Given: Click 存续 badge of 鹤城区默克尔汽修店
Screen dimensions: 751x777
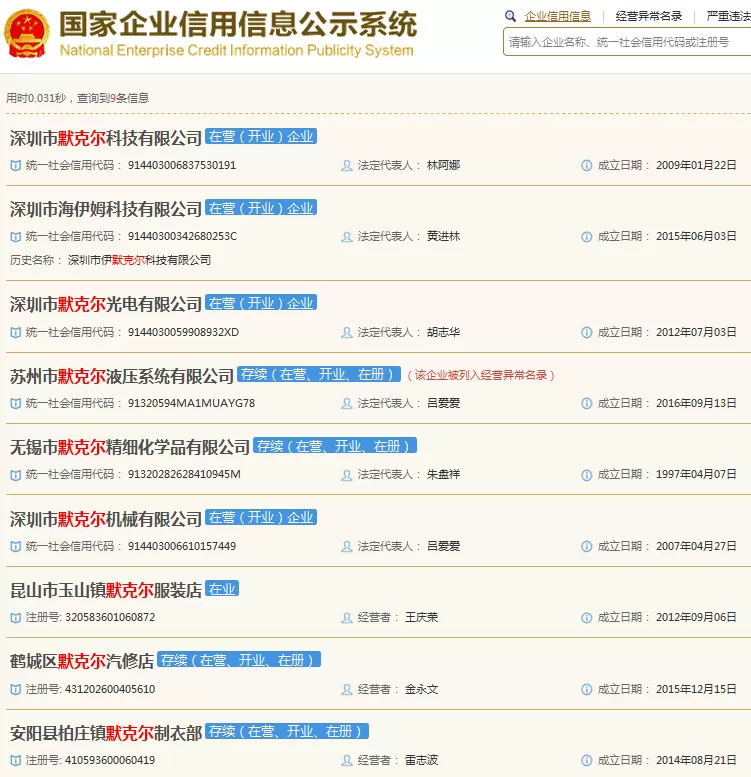Looking at the screenshot, I should coord(239,660).
